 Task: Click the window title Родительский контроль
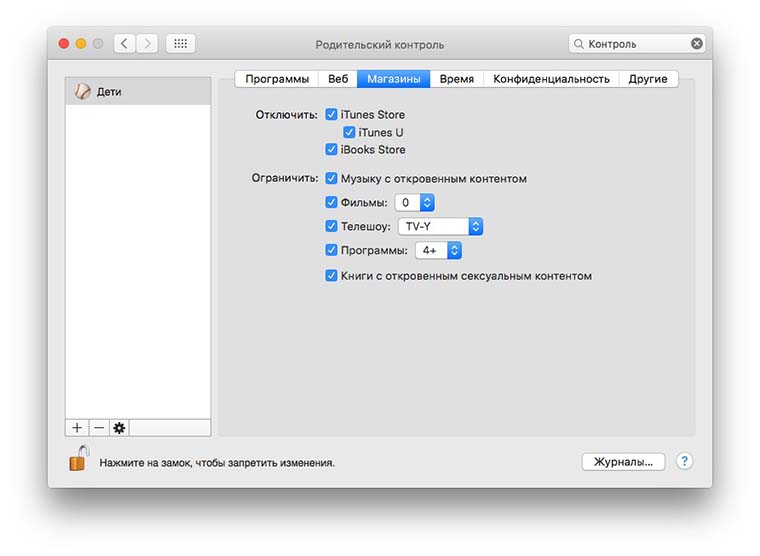[380, 45]
